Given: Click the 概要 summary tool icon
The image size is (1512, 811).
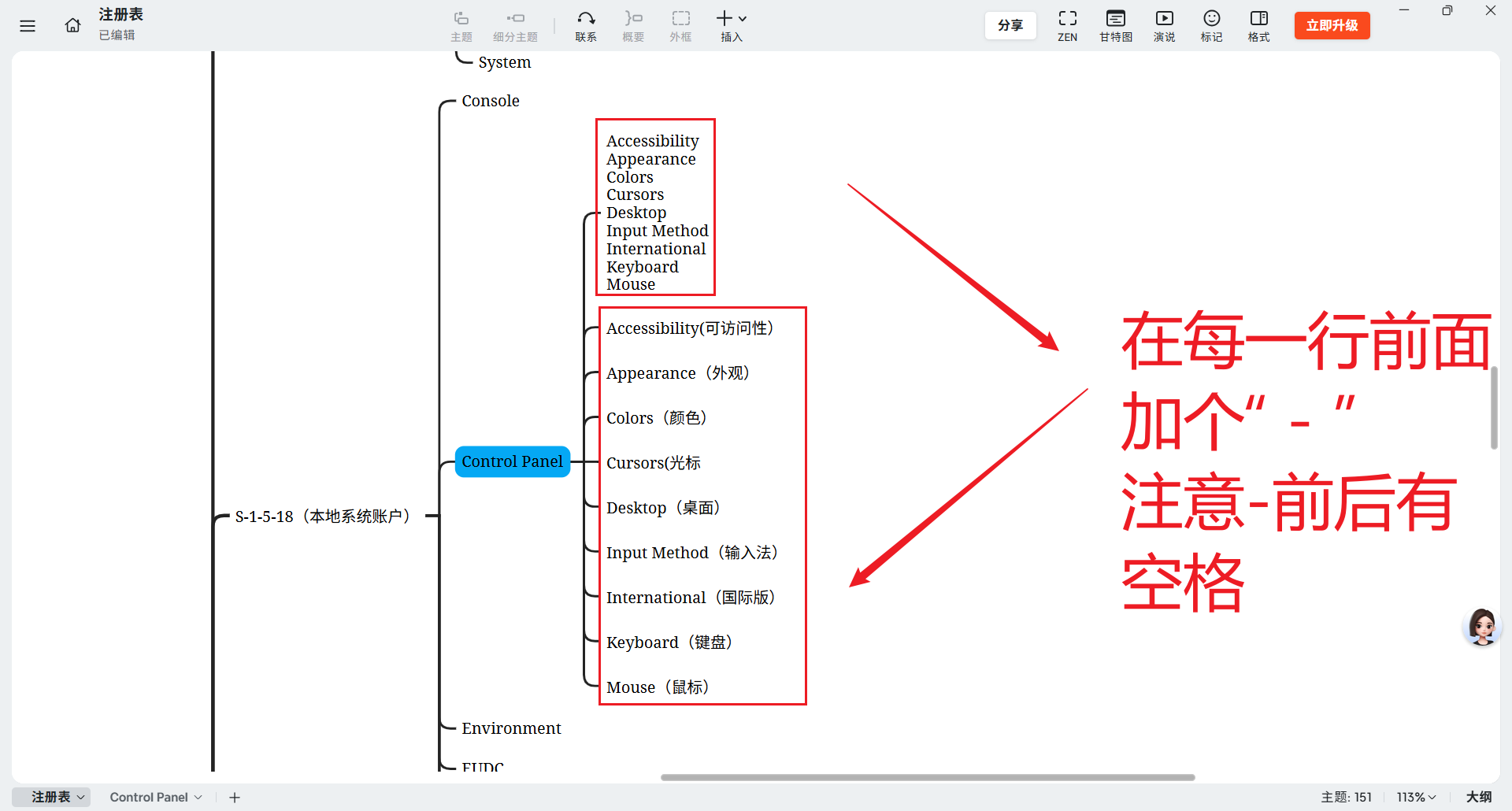Looking at the screenshot, I should pyautogui.click(x=632, y=25).
